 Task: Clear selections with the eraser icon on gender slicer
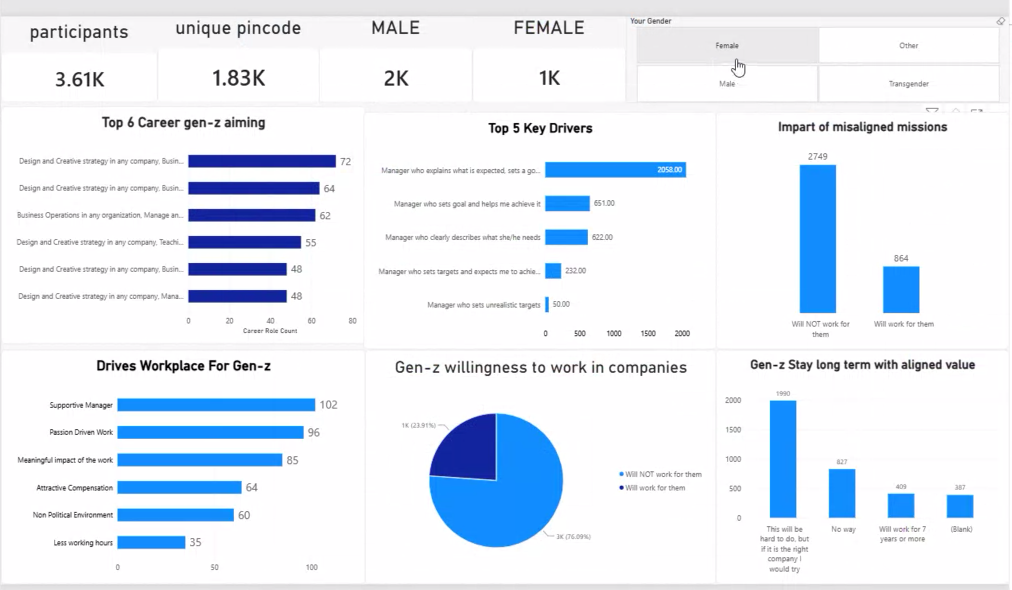coord(1000,21)
